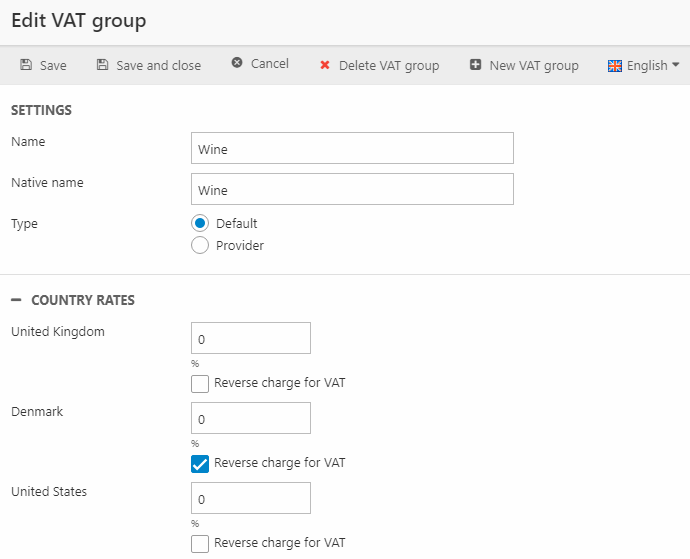Image resolution: width=690 pixels, height=559 pixels.
Task: Click the red X delete icon
Action: pos(324,66)
